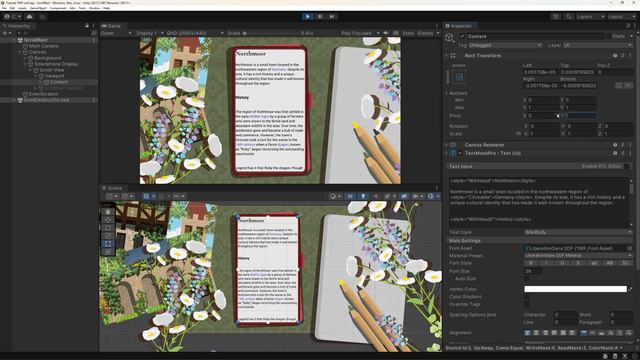Viewport: 640px width, 360px height.
Task: Expand the Background object arrow in Hierarchy
Action: [x=25, y=58]
